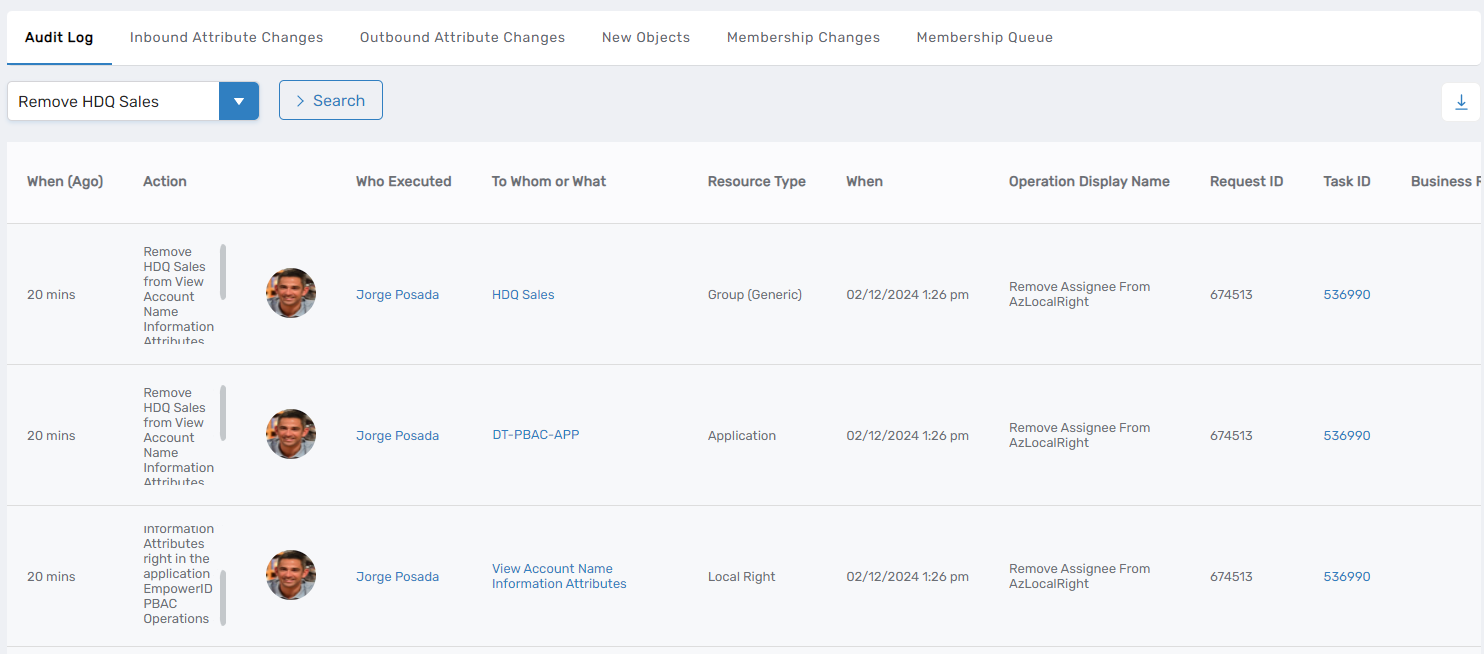Viewport: 1484px width, 654px height.
Task: Open the Outbound Attribute Changes tab
Action: [462, 38]
